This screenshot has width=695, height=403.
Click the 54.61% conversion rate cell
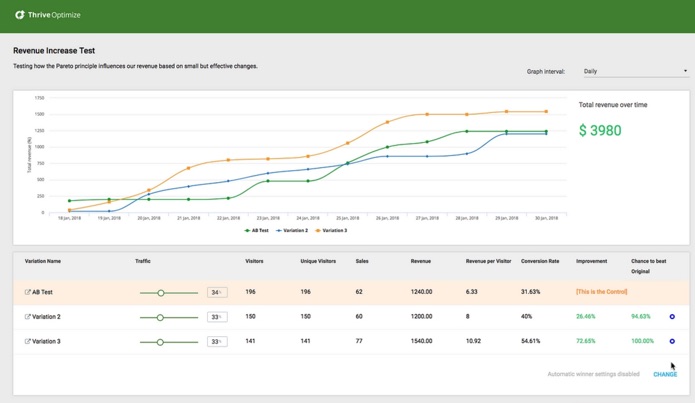click(531, 341)
